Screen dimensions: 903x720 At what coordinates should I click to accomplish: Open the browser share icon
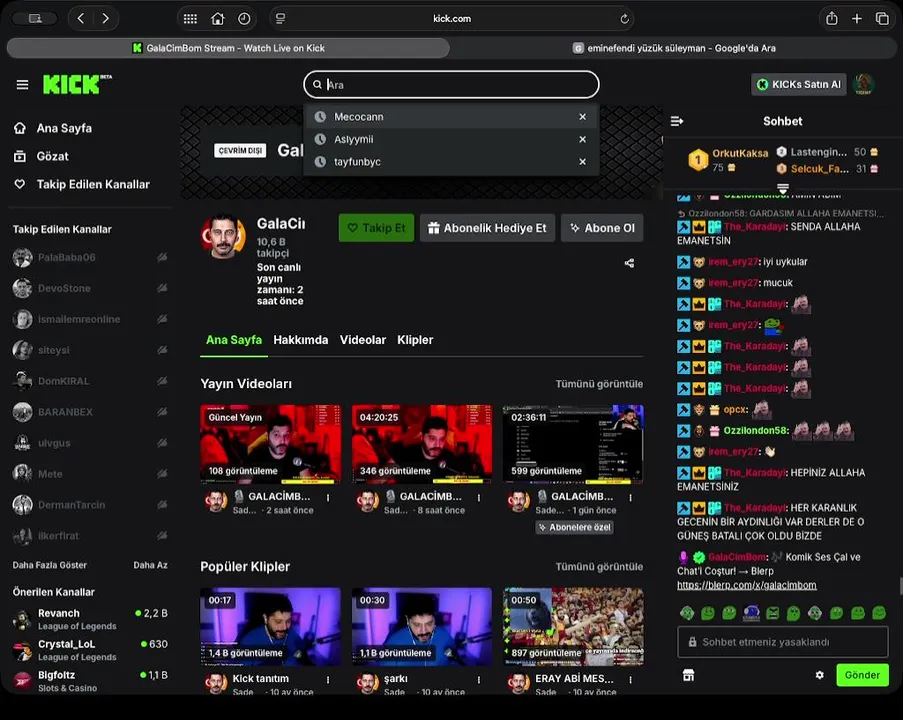click(832, 18)
